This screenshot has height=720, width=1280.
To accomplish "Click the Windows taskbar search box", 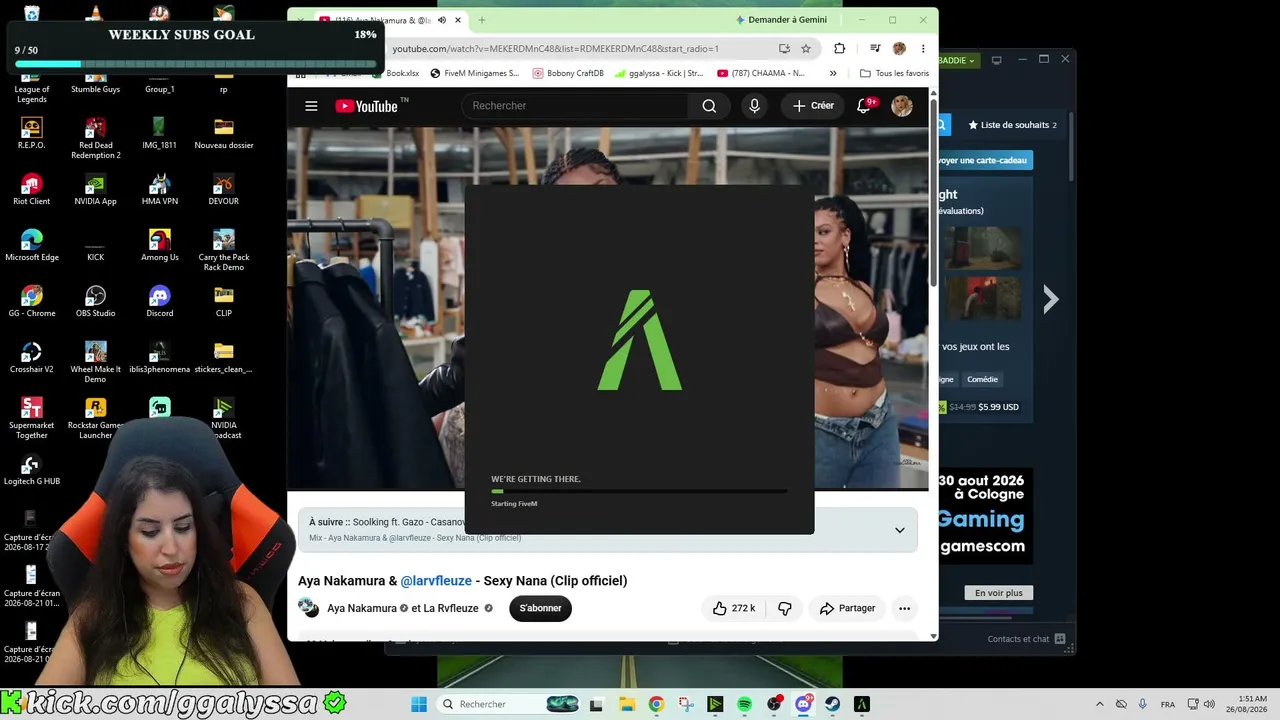I will pyautogui.click(x=510, y=705).
